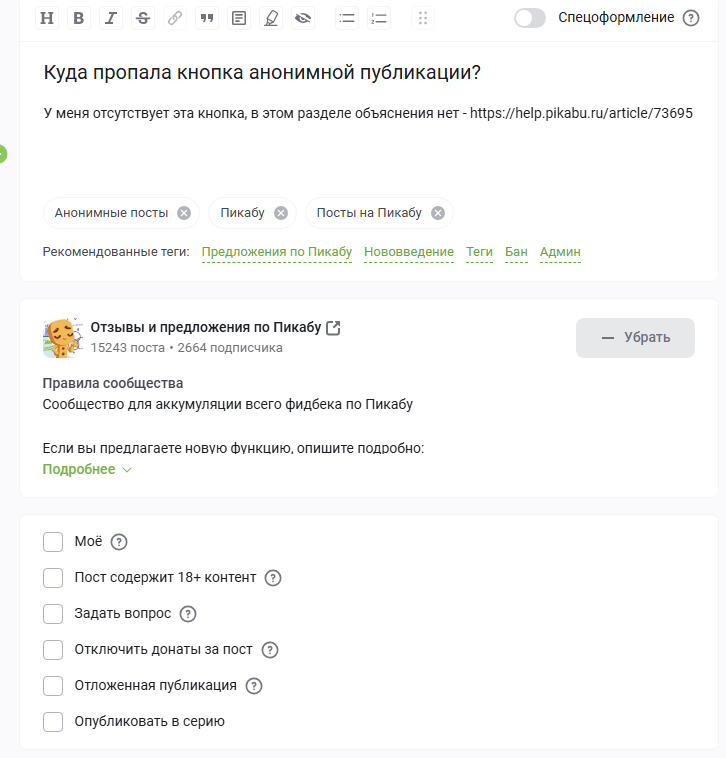Image resolution: width=726 pixels, height=758 pixels.
Task: Click the hidden spoiler eye icon
Action: pyautogui.click(x=303, y=18)
